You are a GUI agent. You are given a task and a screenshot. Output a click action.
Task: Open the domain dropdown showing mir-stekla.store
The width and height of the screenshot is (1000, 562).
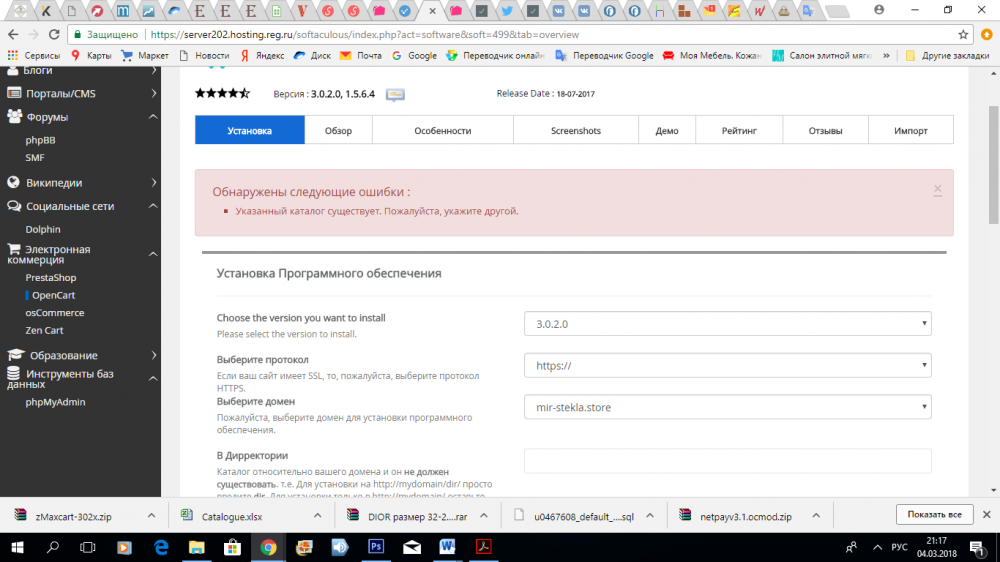[x=728, y=407]
